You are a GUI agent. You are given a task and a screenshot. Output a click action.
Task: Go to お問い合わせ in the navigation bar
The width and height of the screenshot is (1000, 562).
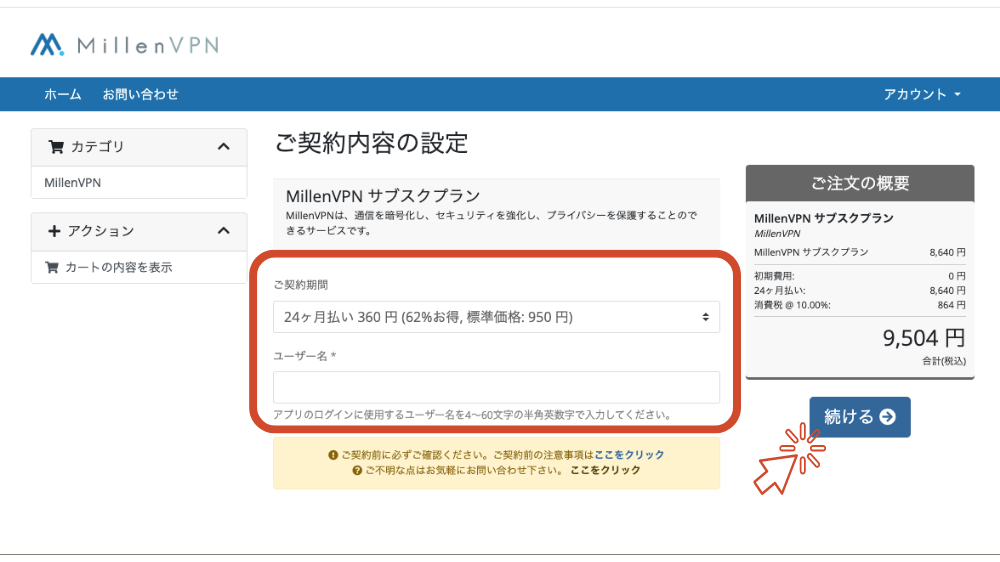pyautogui.click(x=140, y=94)
